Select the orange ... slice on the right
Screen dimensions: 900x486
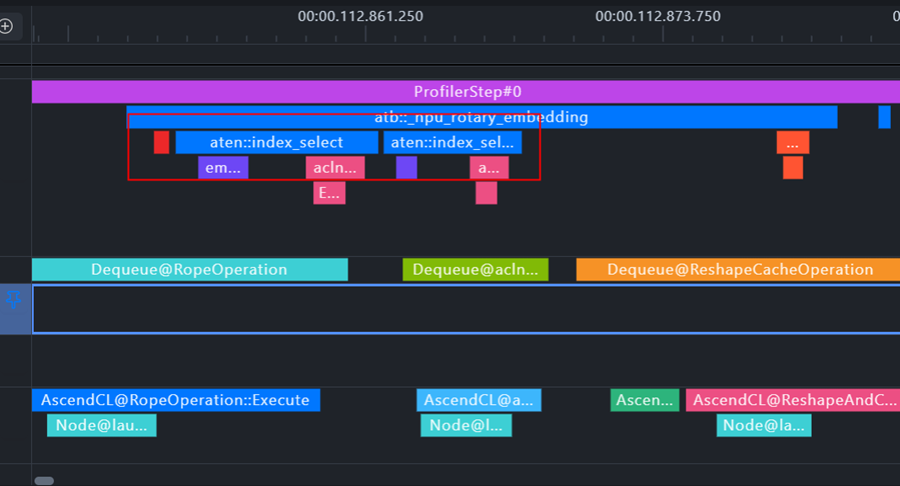793,142
